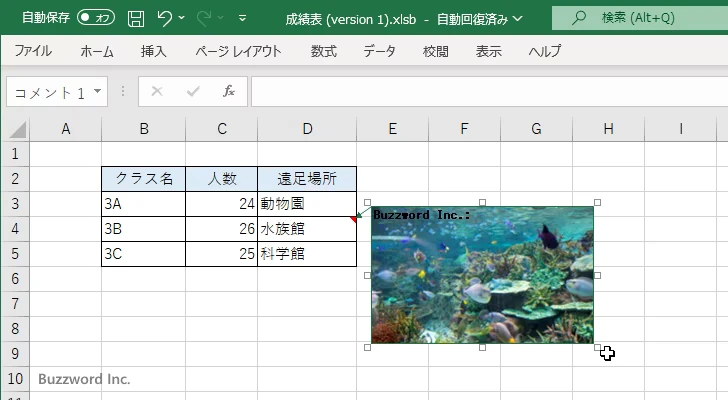Screen dimensions: 728x400
Task: Click the Save floppy disk icon
Action: point(136,19)
